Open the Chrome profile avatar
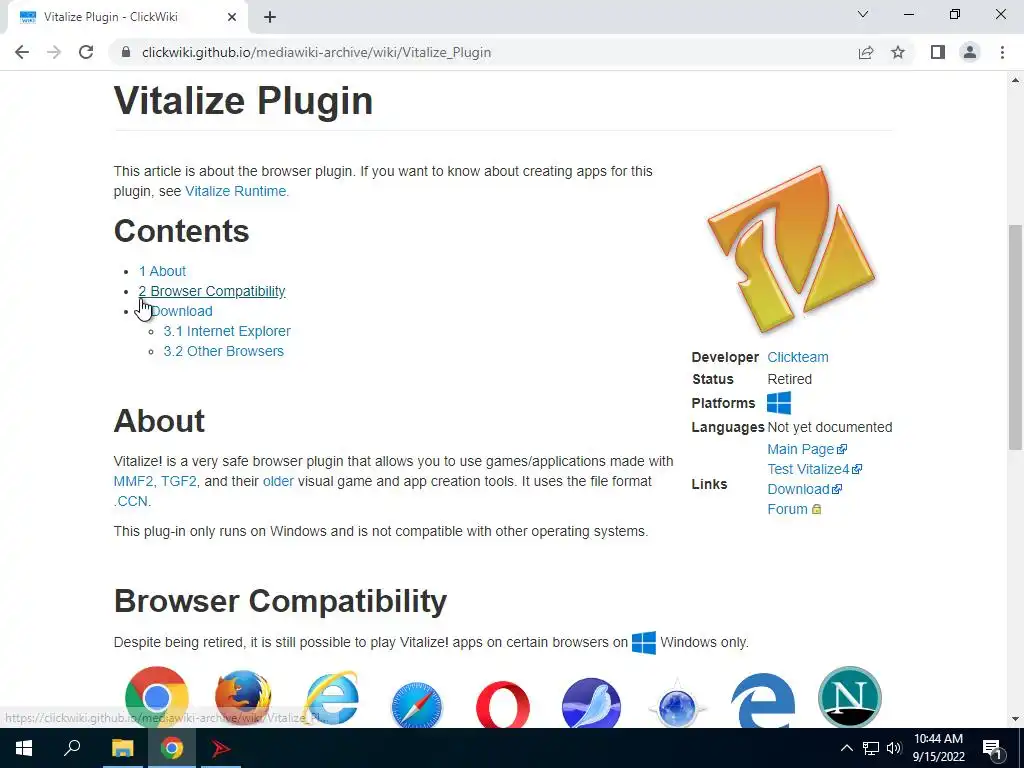The width and height of the screenshot is (1024, 768). tap(970, 52)
